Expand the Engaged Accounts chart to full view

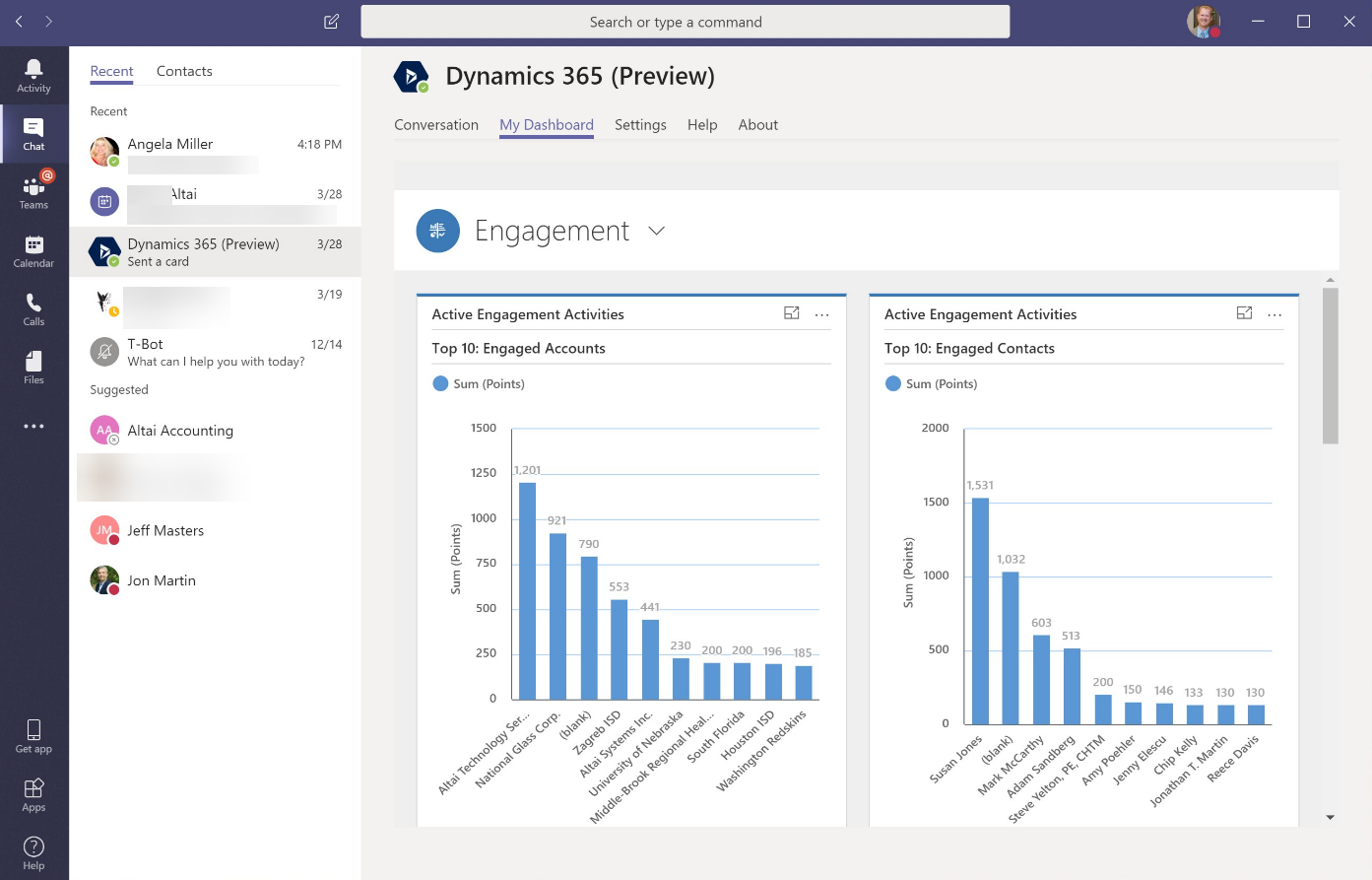click(791, 312)
